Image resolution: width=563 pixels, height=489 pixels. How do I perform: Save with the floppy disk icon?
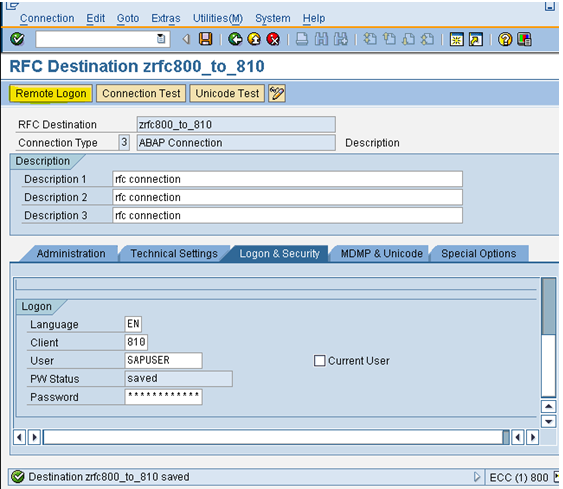(205, 39)
